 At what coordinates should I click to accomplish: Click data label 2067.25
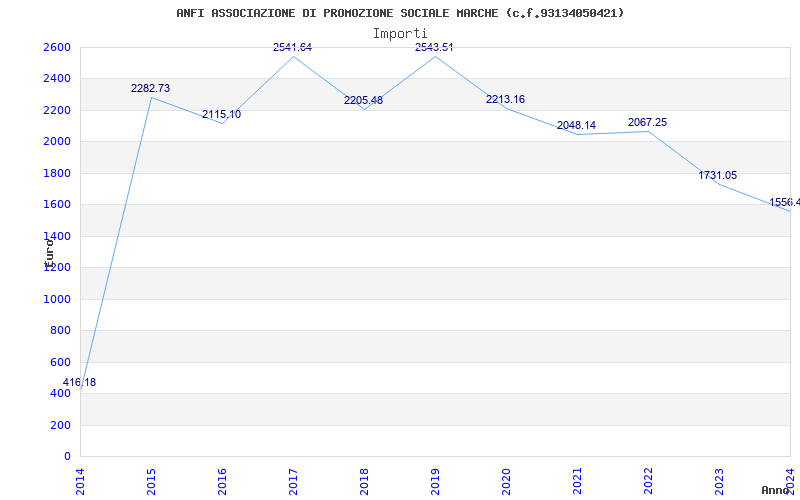tap(647, 122)
